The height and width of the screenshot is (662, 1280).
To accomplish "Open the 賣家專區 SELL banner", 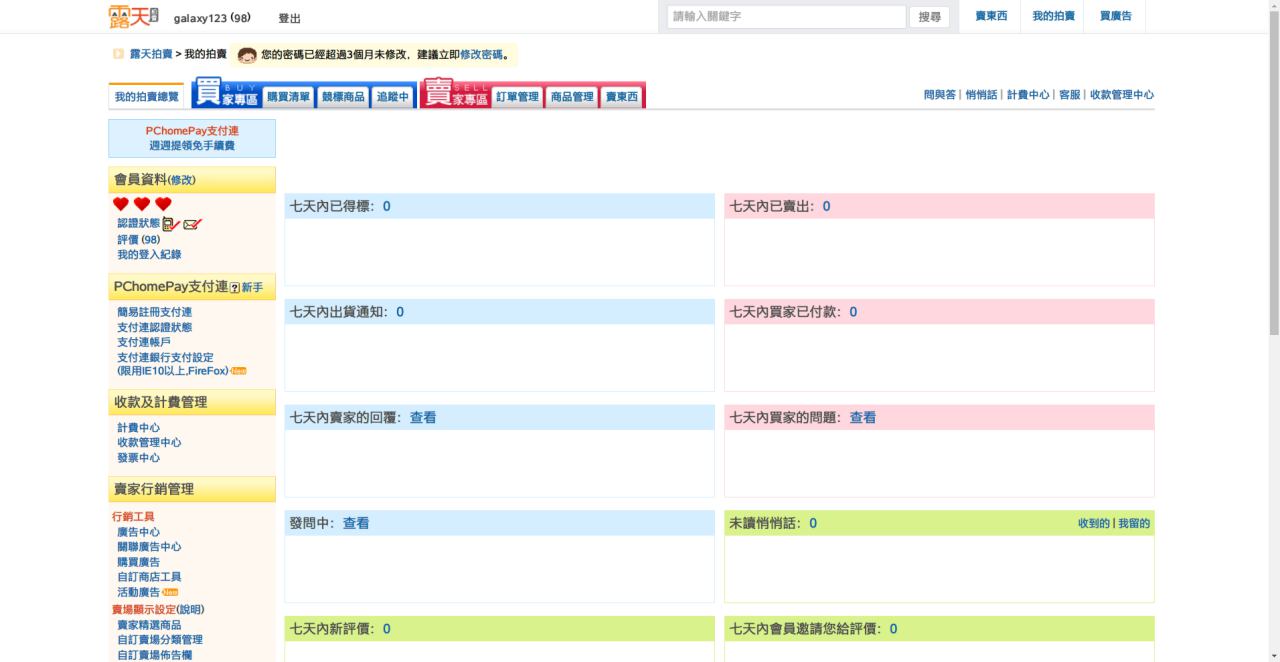I will click(456, 93).
